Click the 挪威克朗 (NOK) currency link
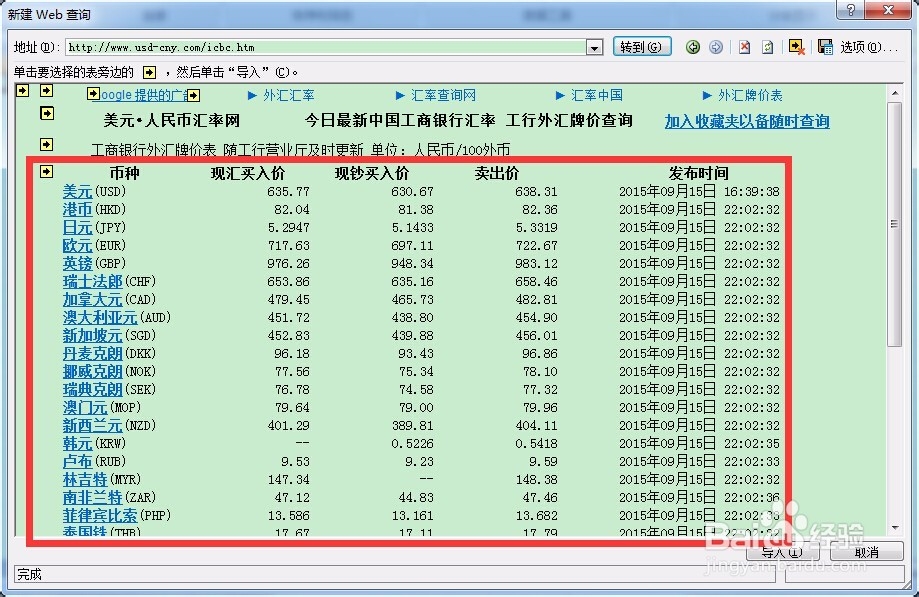919x597 pixels. pos(93,371)
